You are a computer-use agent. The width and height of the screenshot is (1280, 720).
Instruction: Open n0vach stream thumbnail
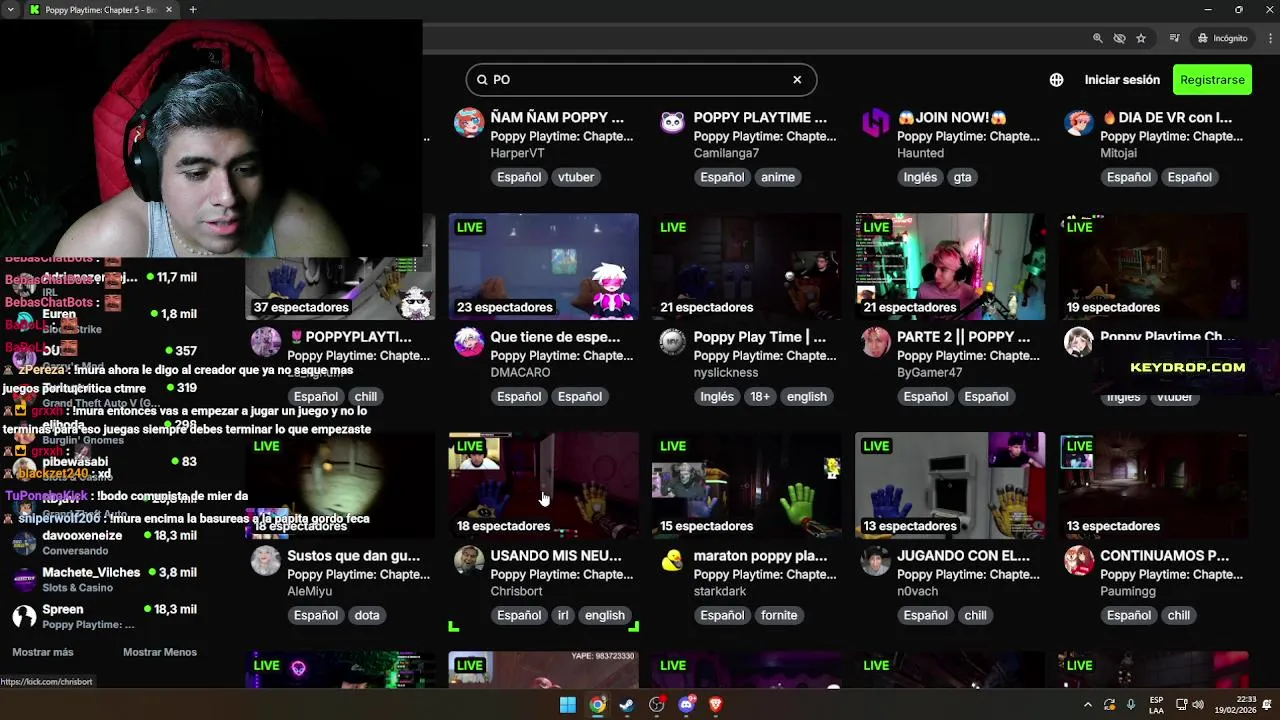[950, 485]
